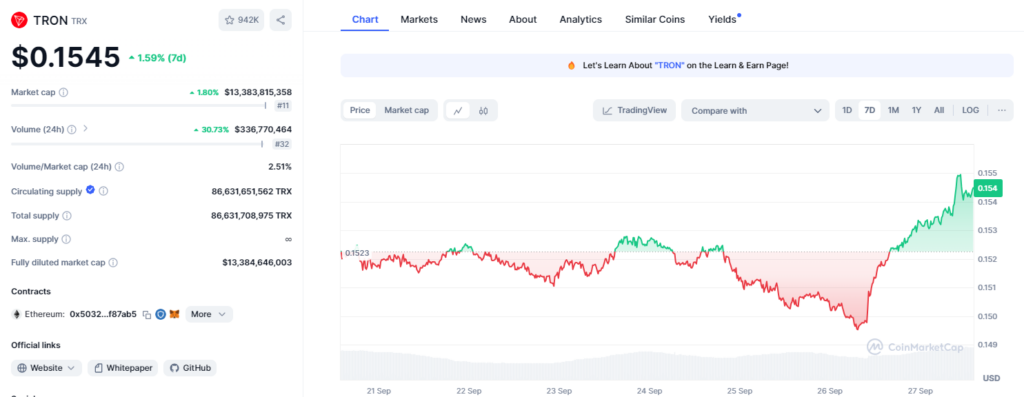This screenshot has height=397, width=1024.
Task: Click the $336,770,464 volume value
Action: coord(263,129)
